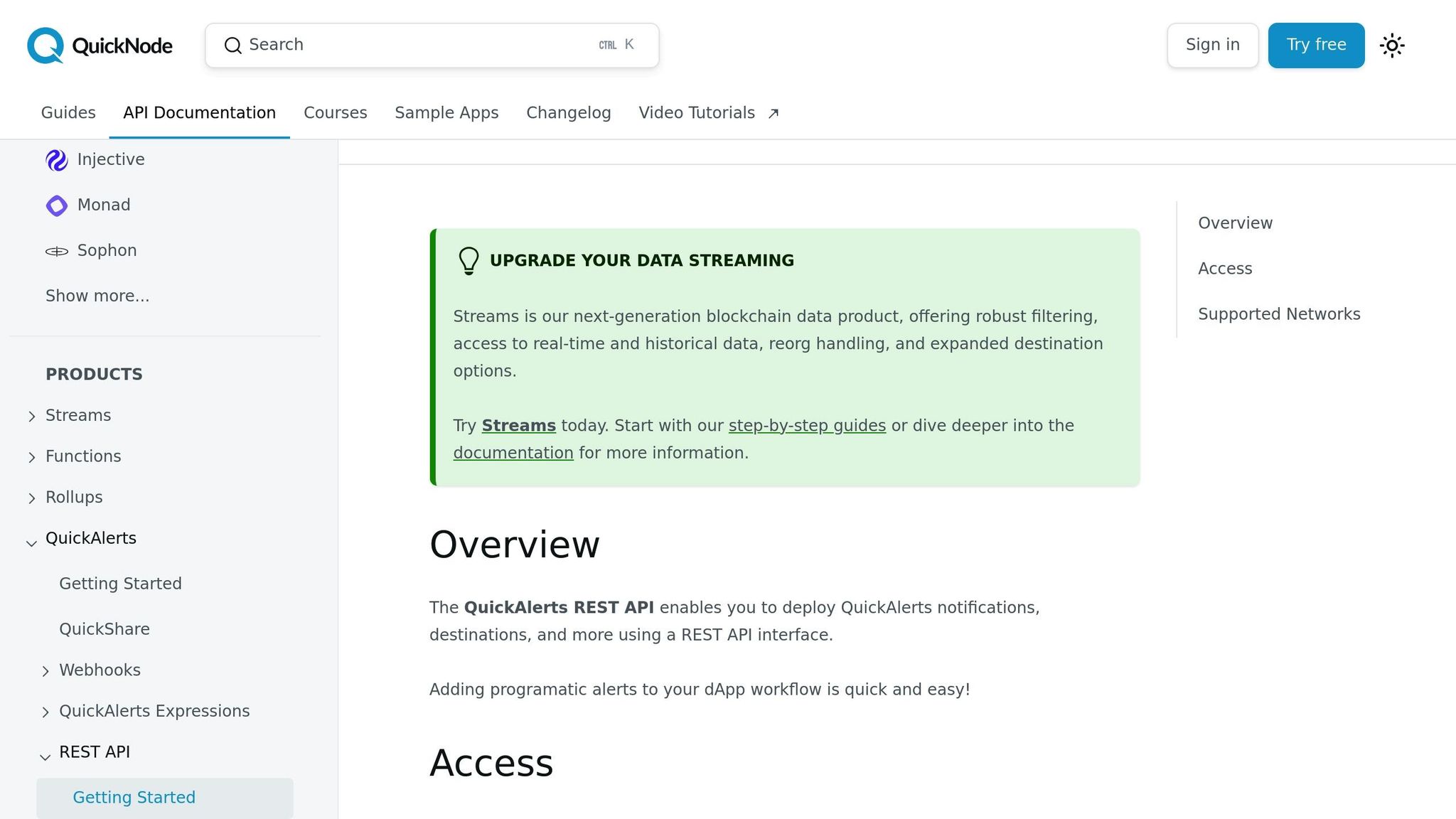Follow the step-by-step guides link
The width and height of the screenshot is (1456, 819).
pos(807,425)
